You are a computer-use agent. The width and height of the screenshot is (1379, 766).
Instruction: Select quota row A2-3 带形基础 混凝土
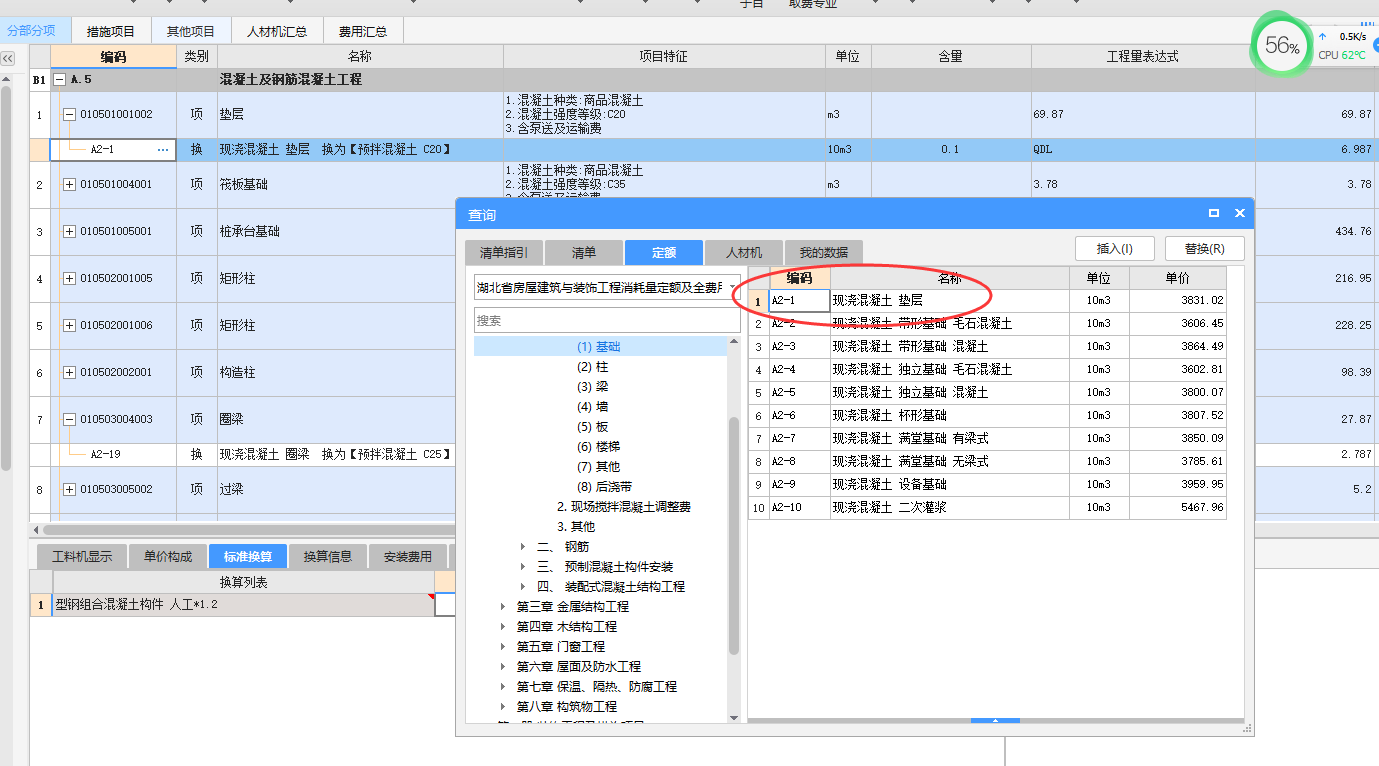(988, 346)
